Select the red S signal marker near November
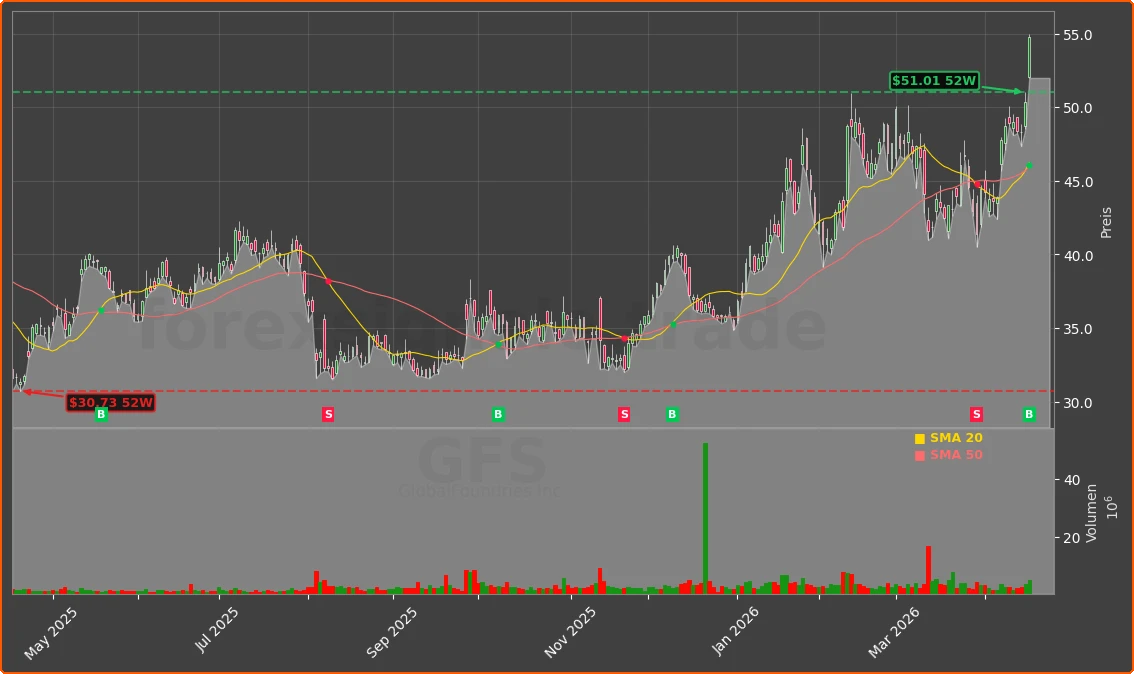Image resolution: width=1134 pixels, height=674 pixels. pos(623,414)
